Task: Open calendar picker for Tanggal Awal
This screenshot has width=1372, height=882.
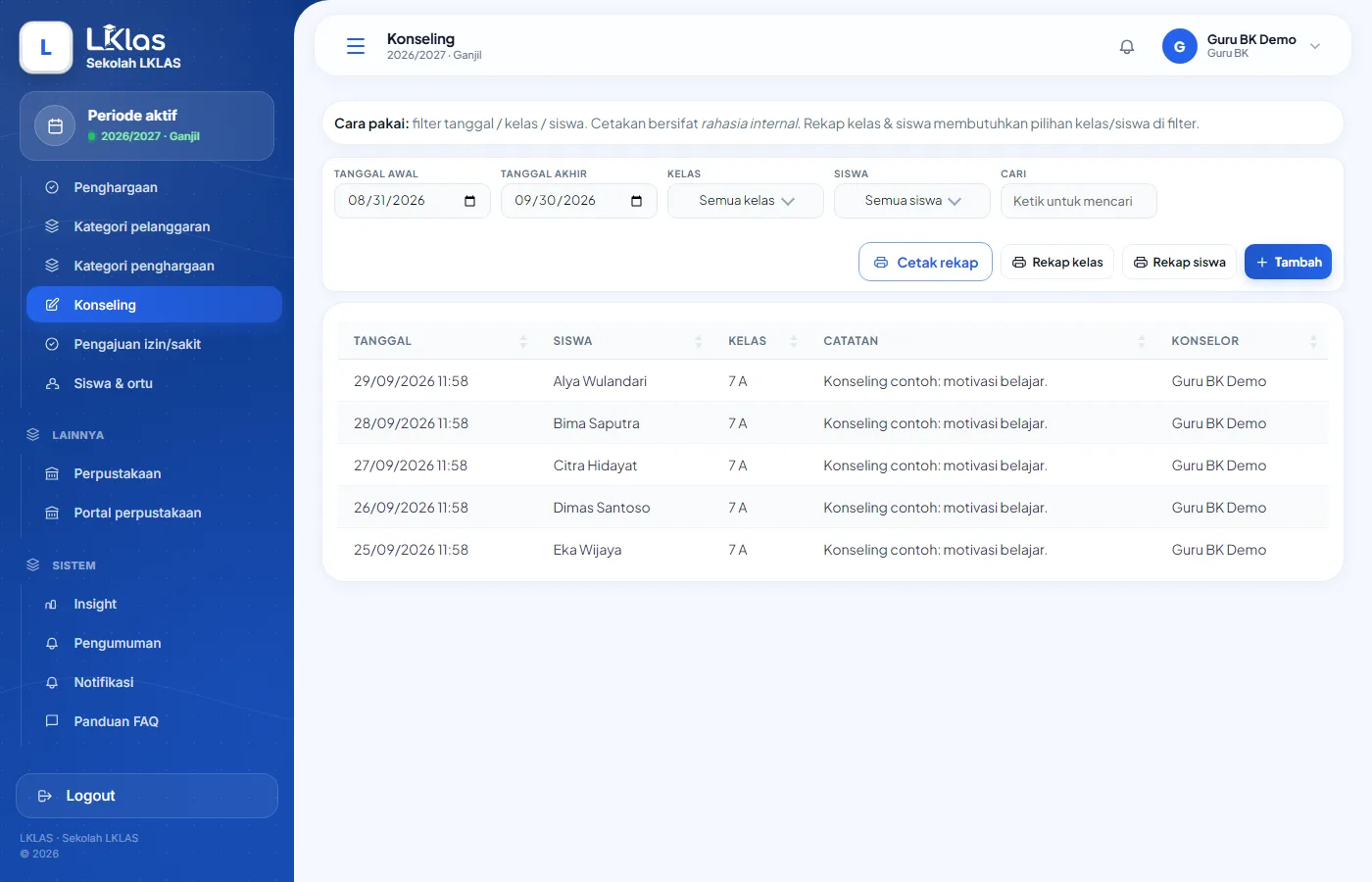Action: point(470,201)
